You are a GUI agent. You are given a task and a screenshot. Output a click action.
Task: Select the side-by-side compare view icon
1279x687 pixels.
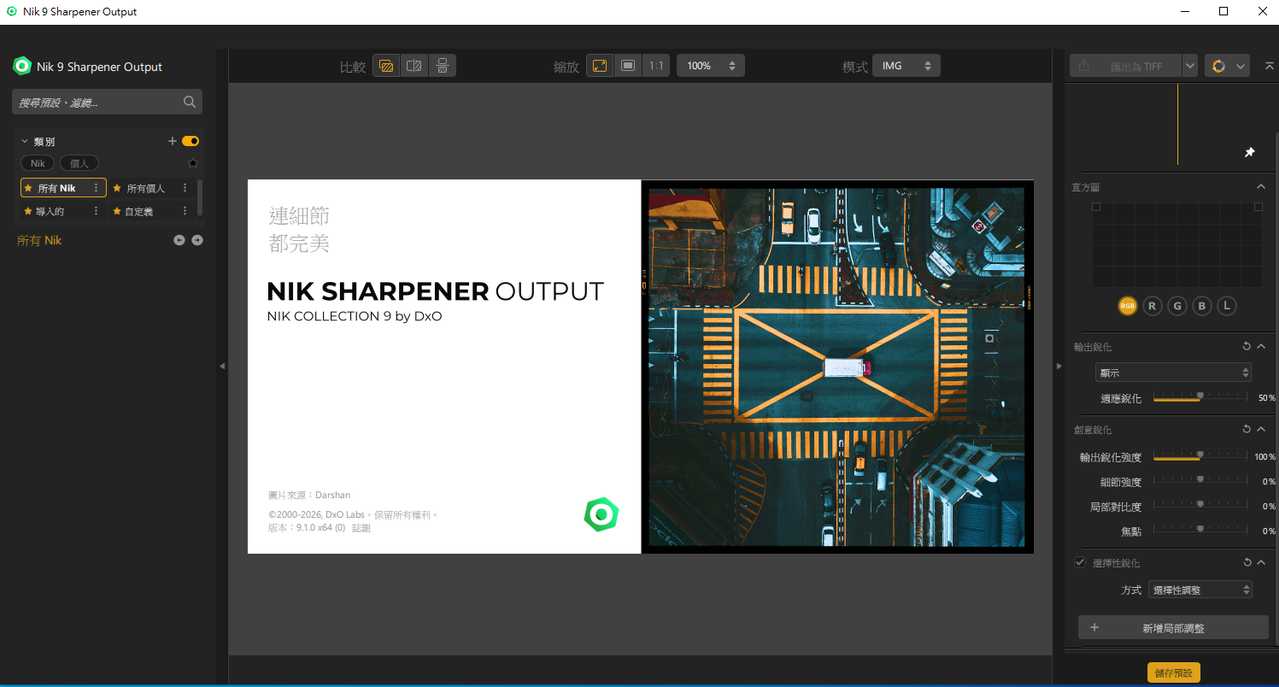pyautogui.click(x=442, y=66)
